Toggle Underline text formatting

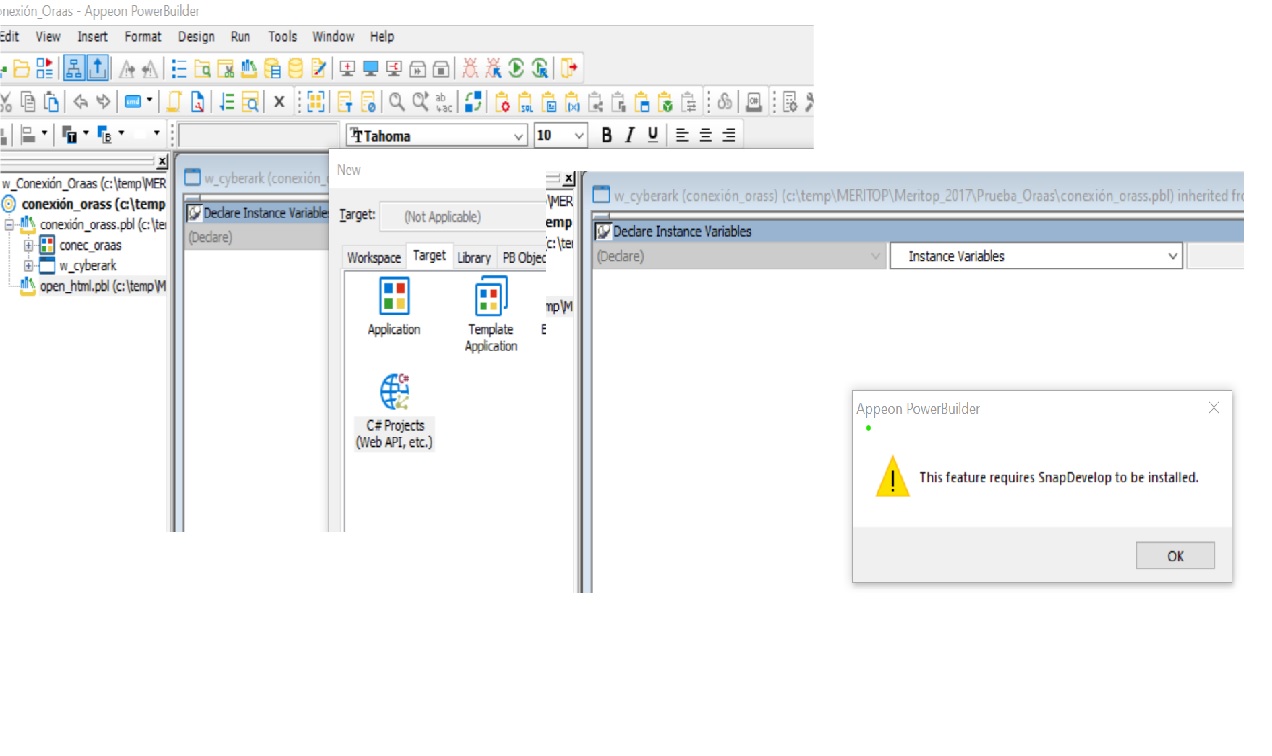pos(653,135)
